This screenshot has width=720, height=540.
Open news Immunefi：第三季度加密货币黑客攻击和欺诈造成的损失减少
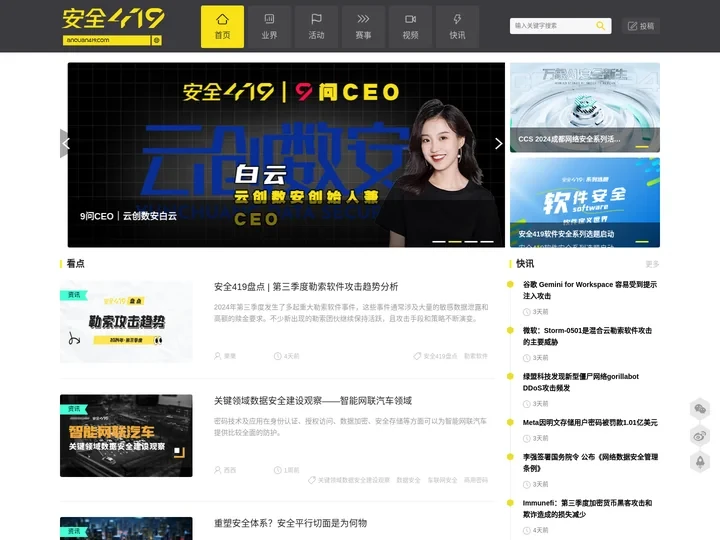tap(588, 508)
